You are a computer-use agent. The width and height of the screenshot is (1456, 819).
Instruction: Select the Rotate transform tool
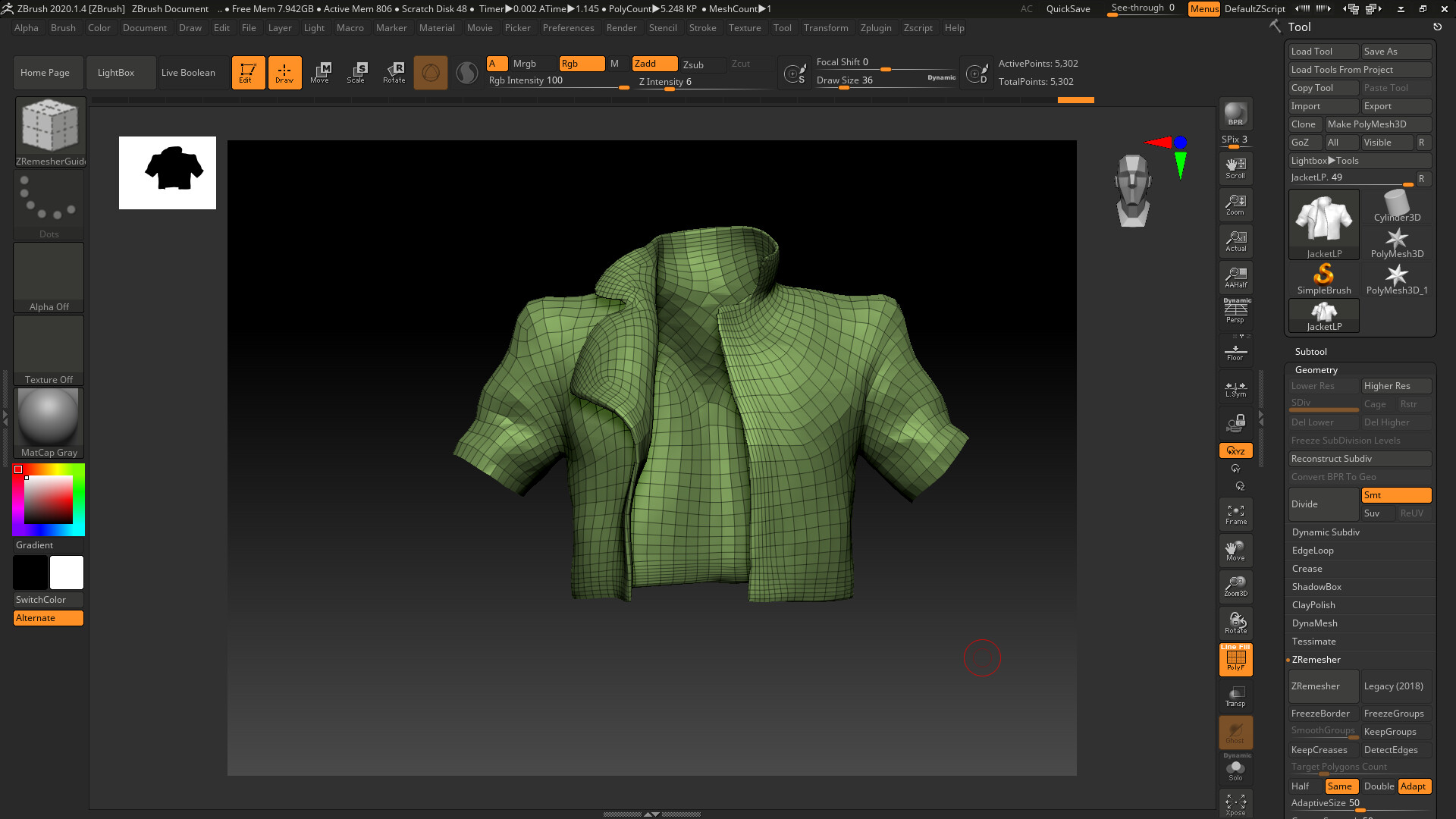point(394,73)
